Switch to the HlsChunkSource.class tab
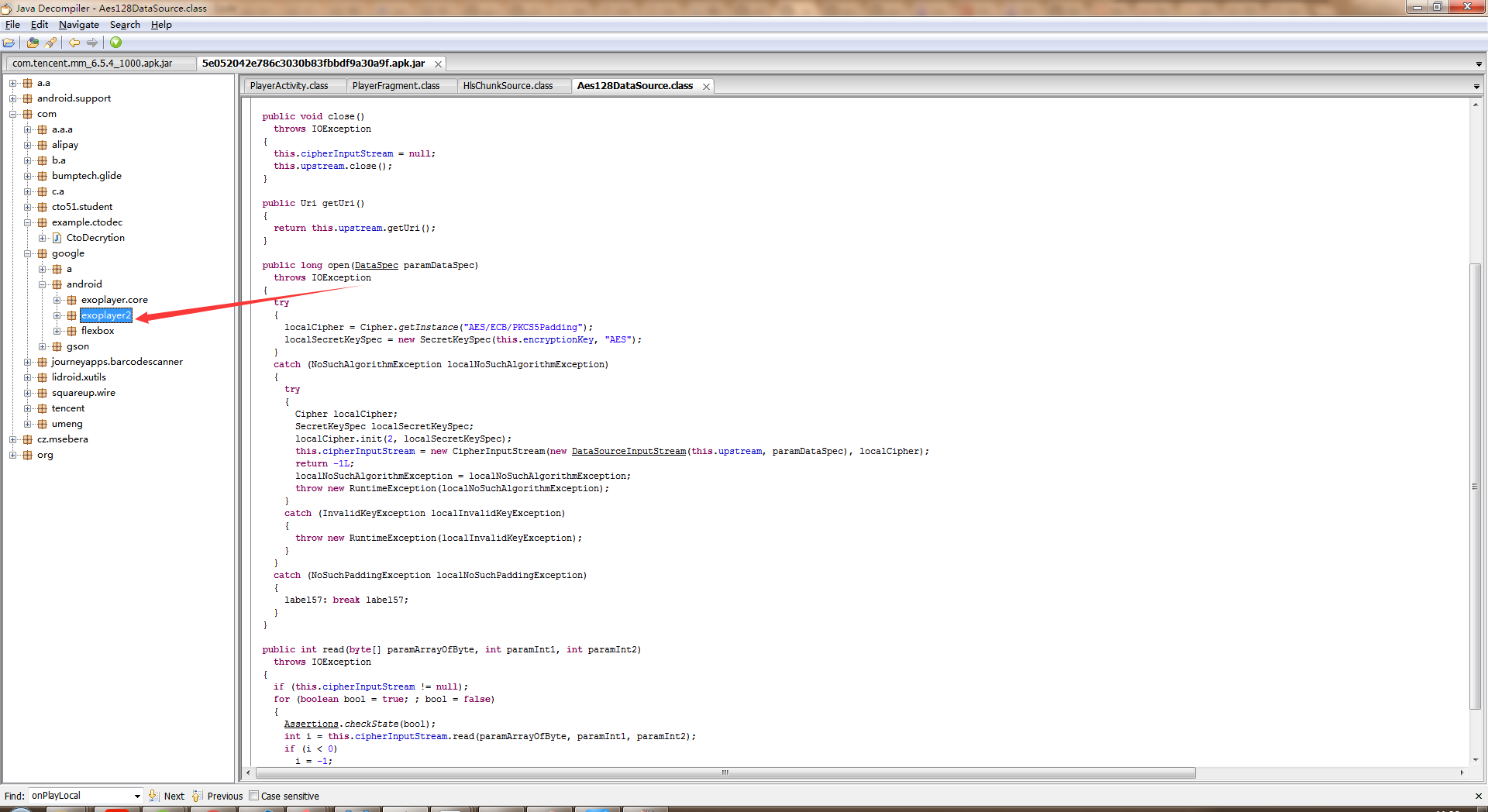This screenshot has height=812, width=1488. (508, 85)
